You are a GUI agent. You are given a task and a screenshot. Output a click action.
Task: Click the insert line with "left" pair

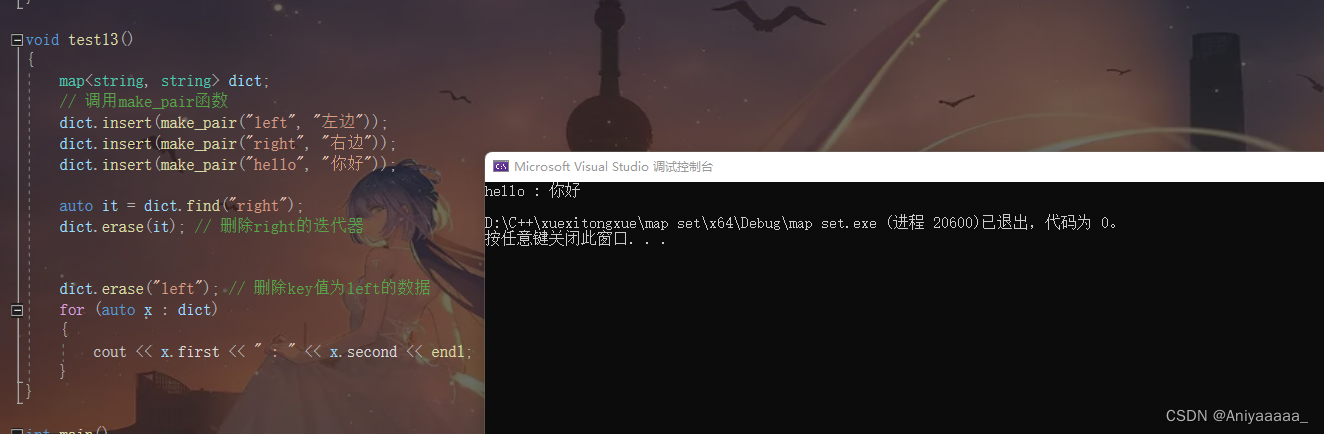(x=222, y=122)
